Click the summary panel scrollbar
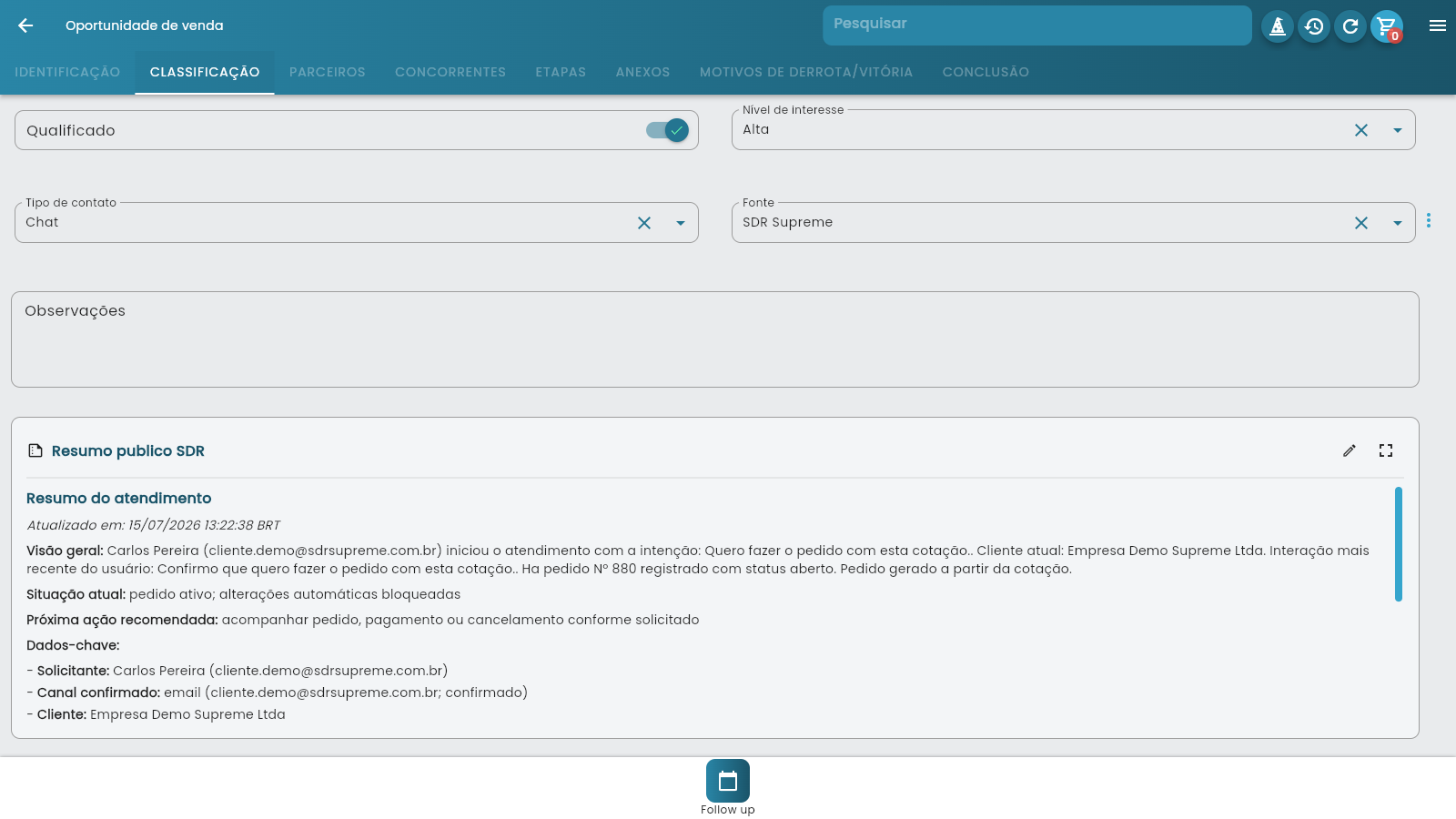 pyautogui.click(x=1399, y=544)
